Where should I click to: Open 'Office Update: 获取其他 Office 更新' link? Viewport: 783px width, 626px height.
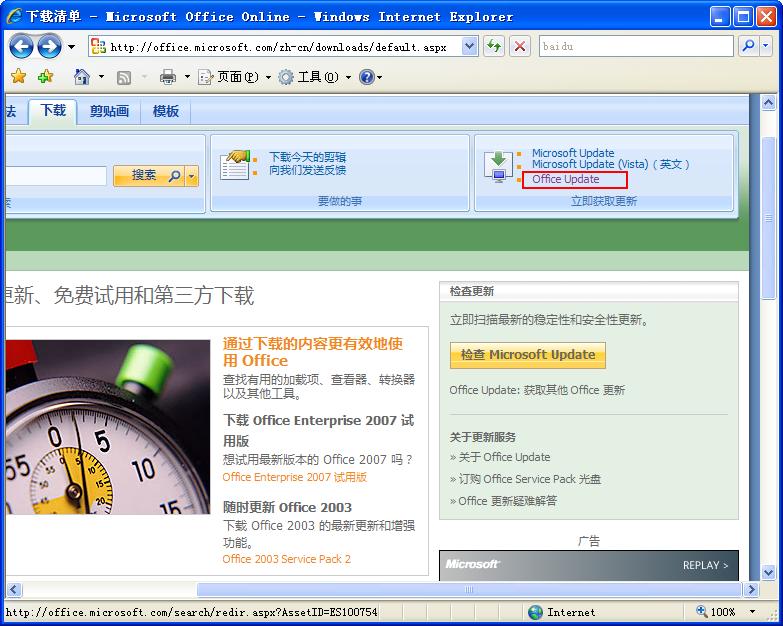click(537, 390)
